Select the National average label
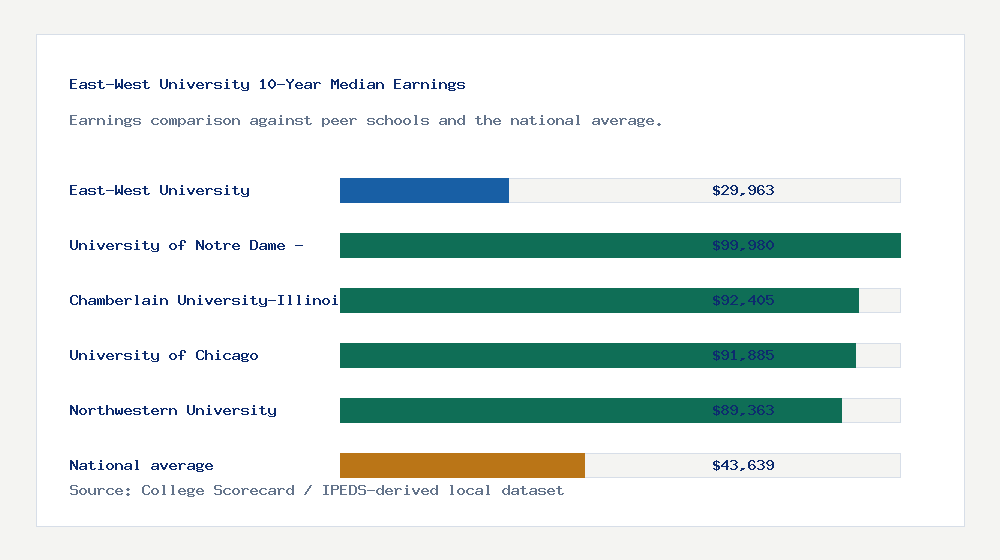This screenshot has width=1000, height=560. click(141, 465)
